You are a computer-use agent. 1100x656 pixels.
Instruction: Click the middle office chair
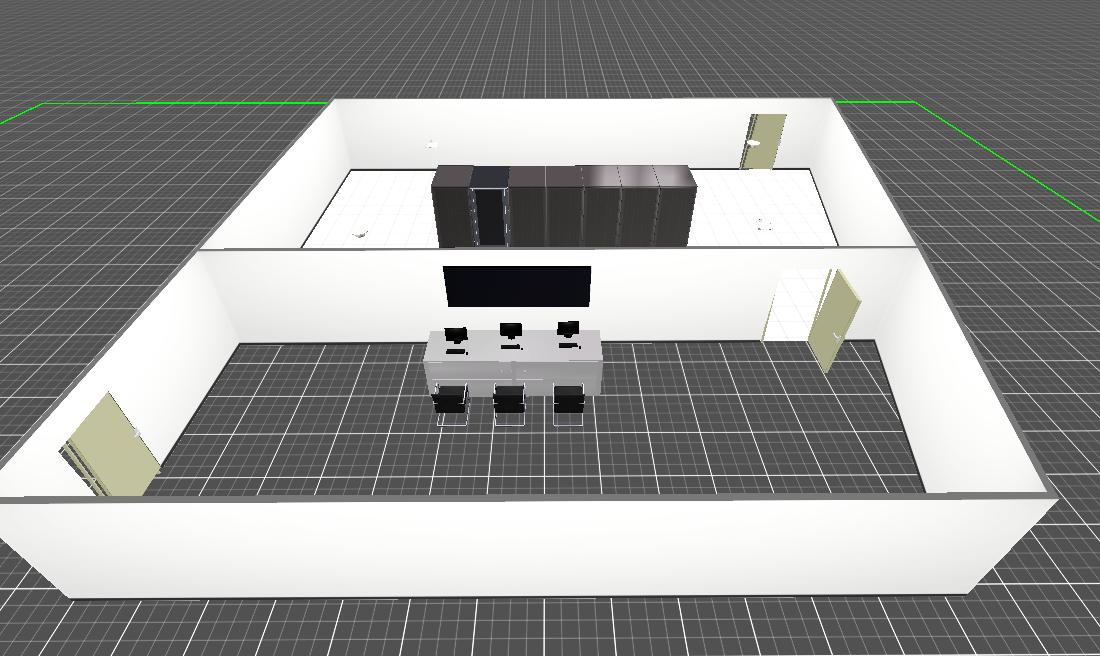(508, 402)
